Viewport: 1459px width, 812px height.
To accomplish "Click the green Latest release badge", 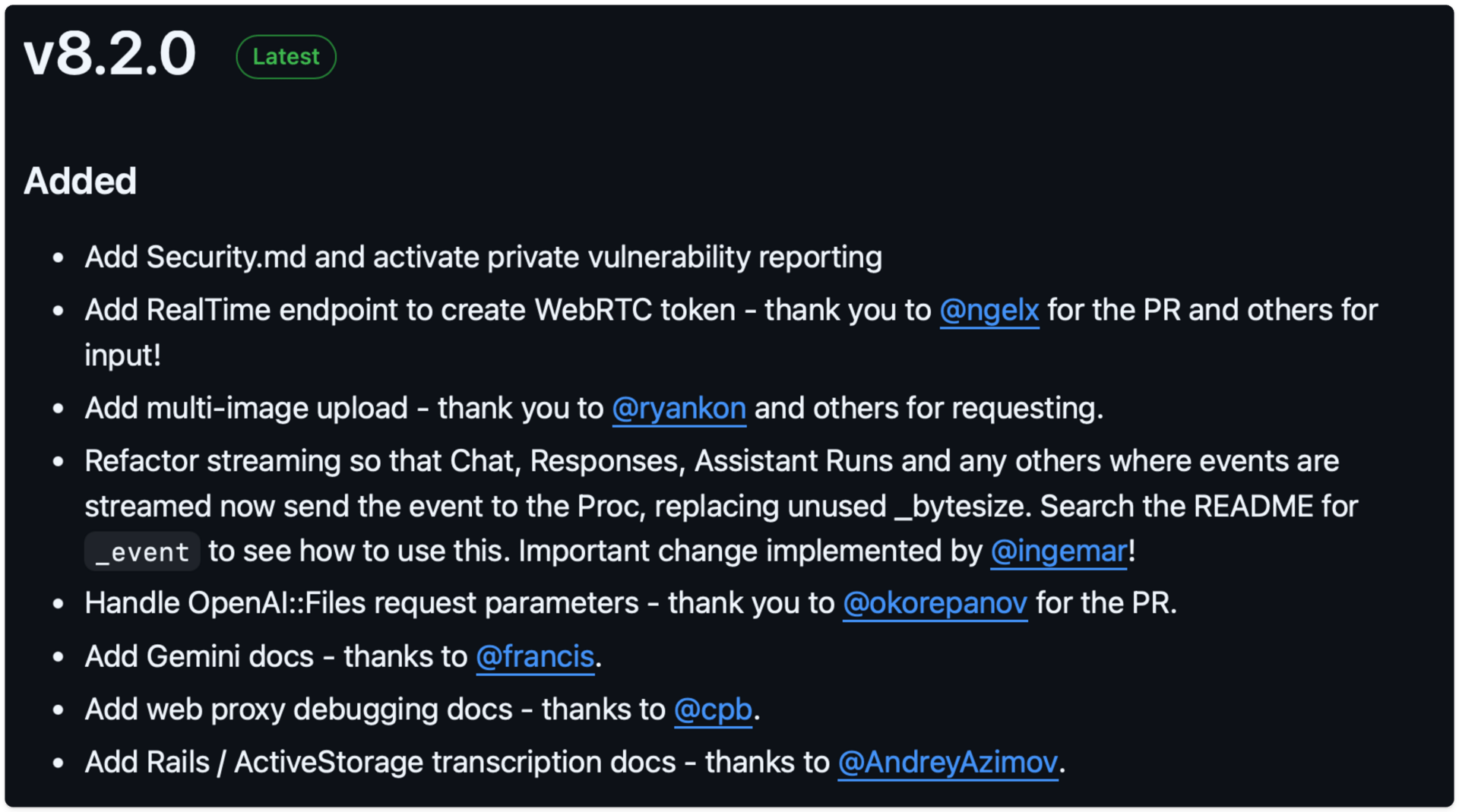I will click(x=286, y=57).
